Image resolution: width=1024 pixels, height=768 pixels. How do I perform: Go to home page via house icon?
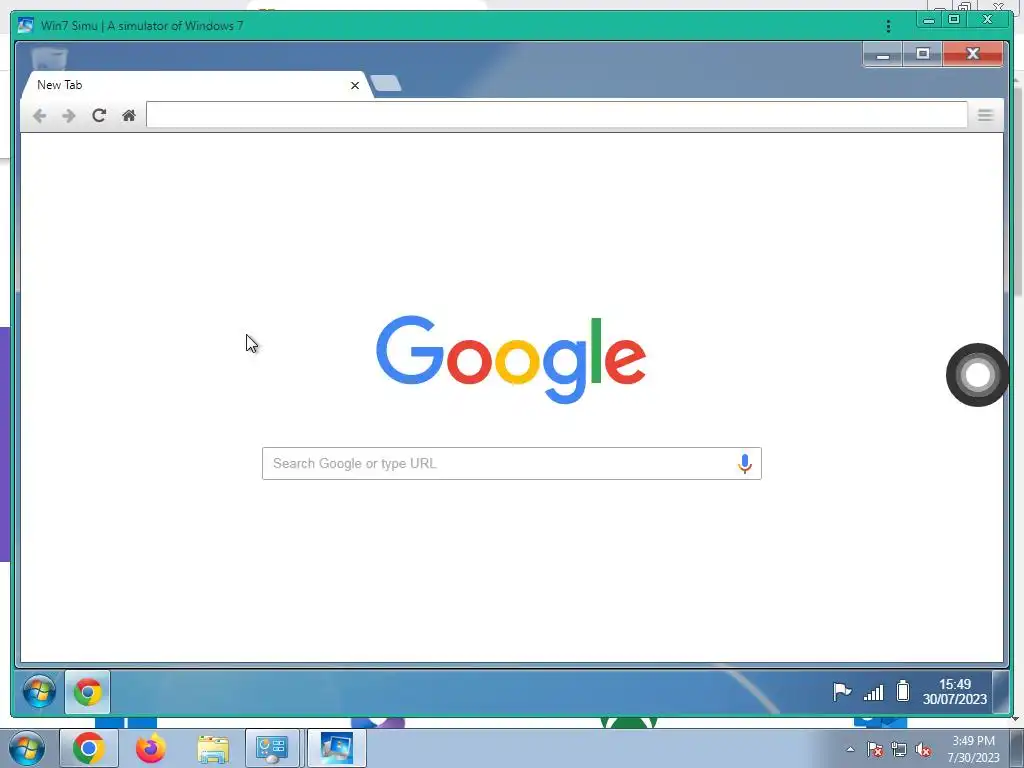click(x=129, y=116)
